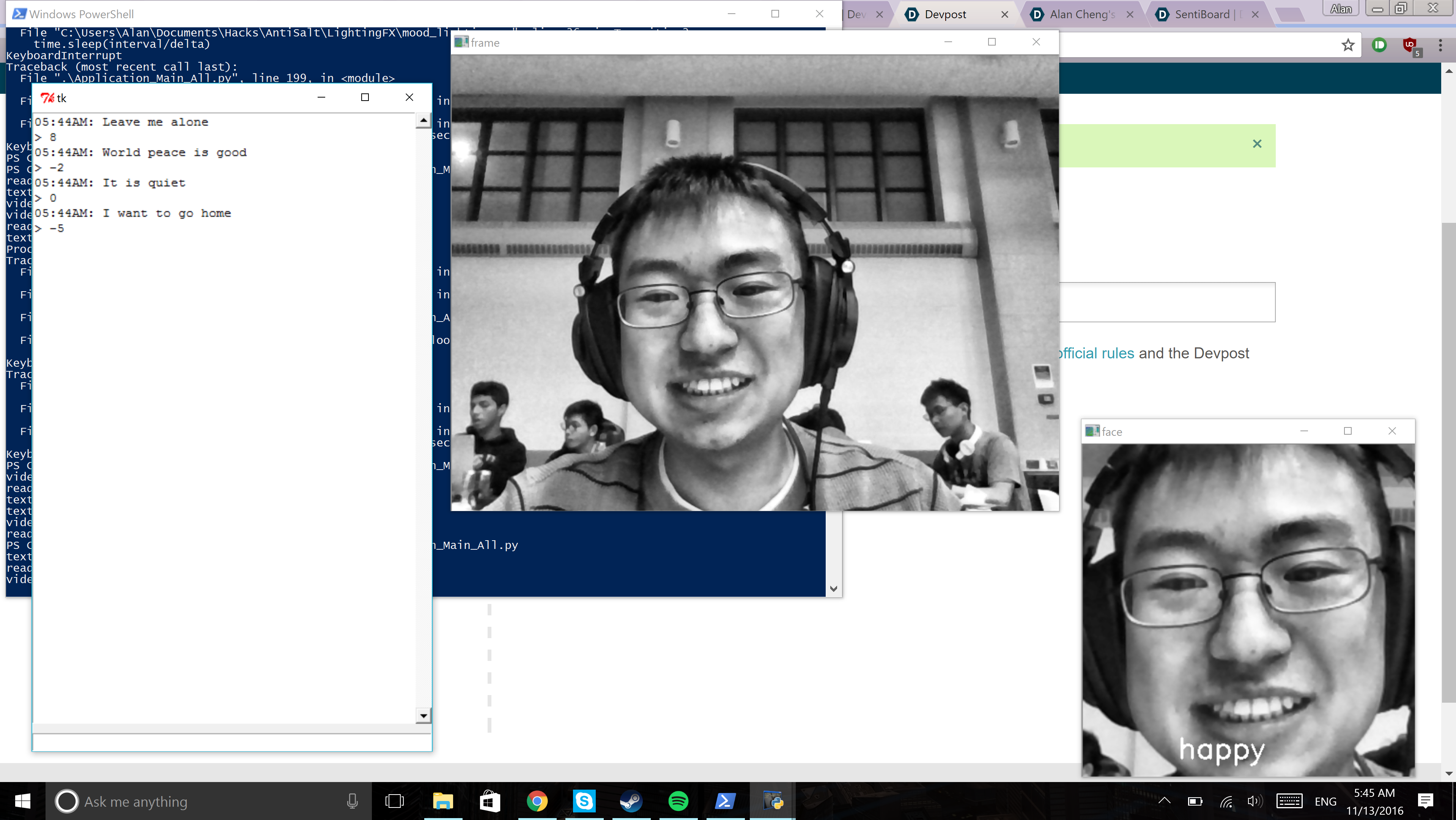The width and height of the screenshot is (1456, 820).
Task: Open the Windows Start menu
Action: click(23, 801)
